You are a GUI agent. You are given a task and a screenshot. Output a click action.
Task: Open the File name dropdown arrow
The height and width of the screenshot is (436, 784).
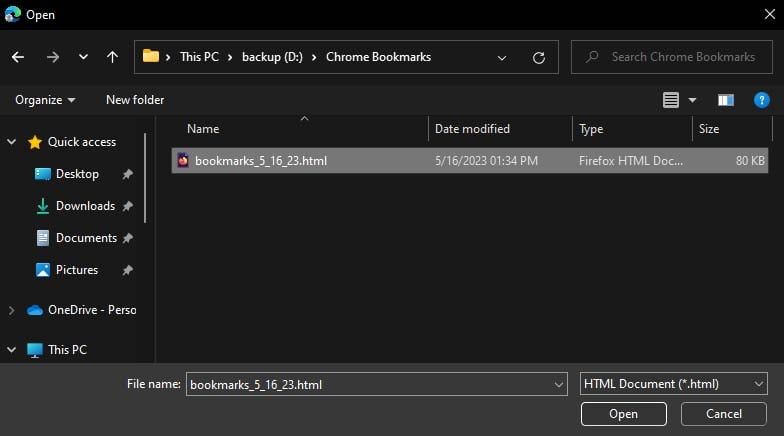pos(559,384)
